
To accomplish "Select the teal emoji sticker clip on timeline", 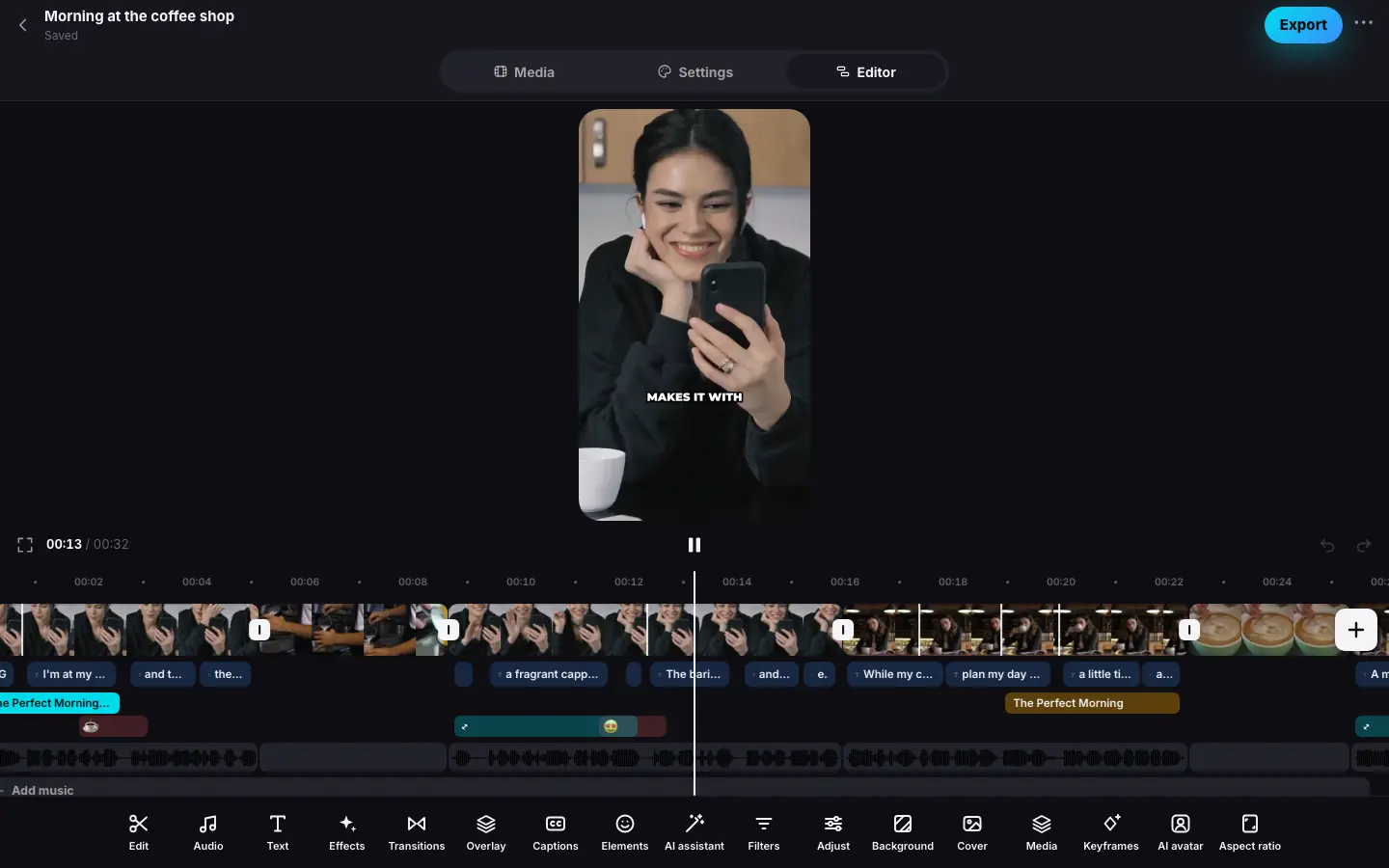I will [546, 726].
